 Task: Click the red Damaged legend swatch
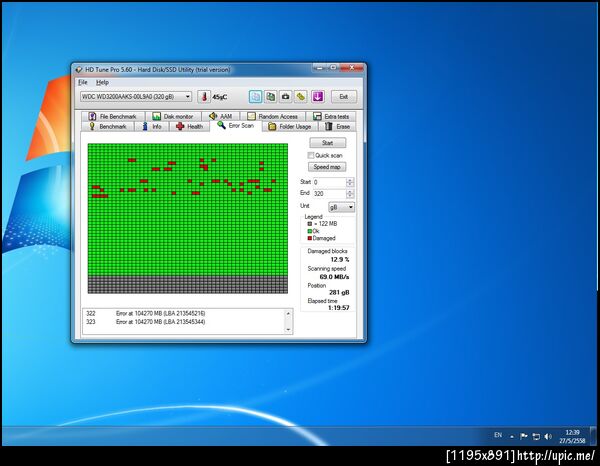[310, 238]
